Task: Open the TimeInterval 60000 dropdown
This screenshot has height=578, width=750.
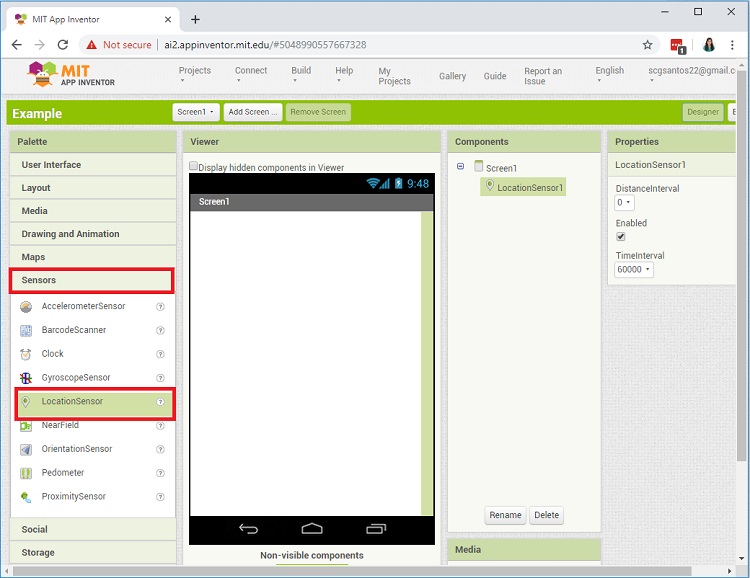Action: [x=633, y=269]
